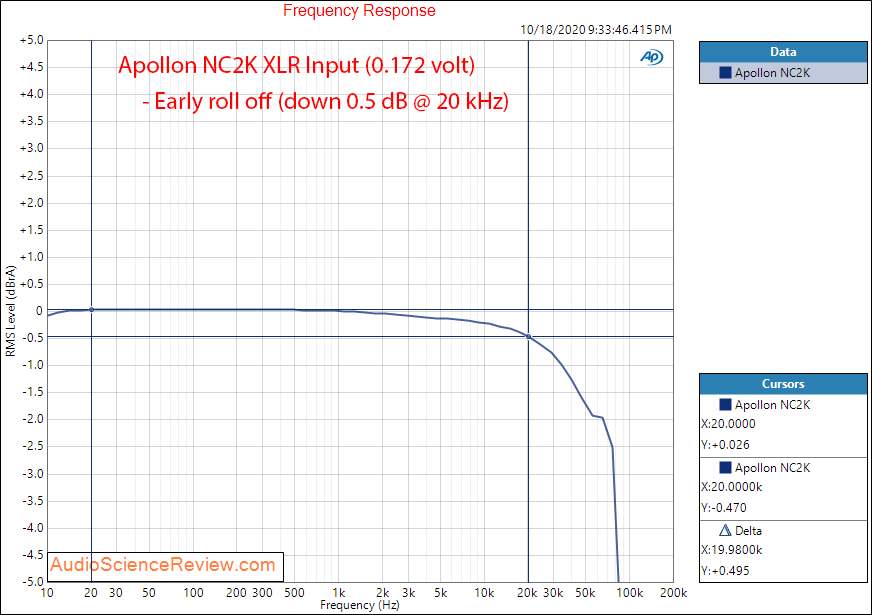Click the 5k frequency tick label
The image size is (872, 615).
pos(440,593)
